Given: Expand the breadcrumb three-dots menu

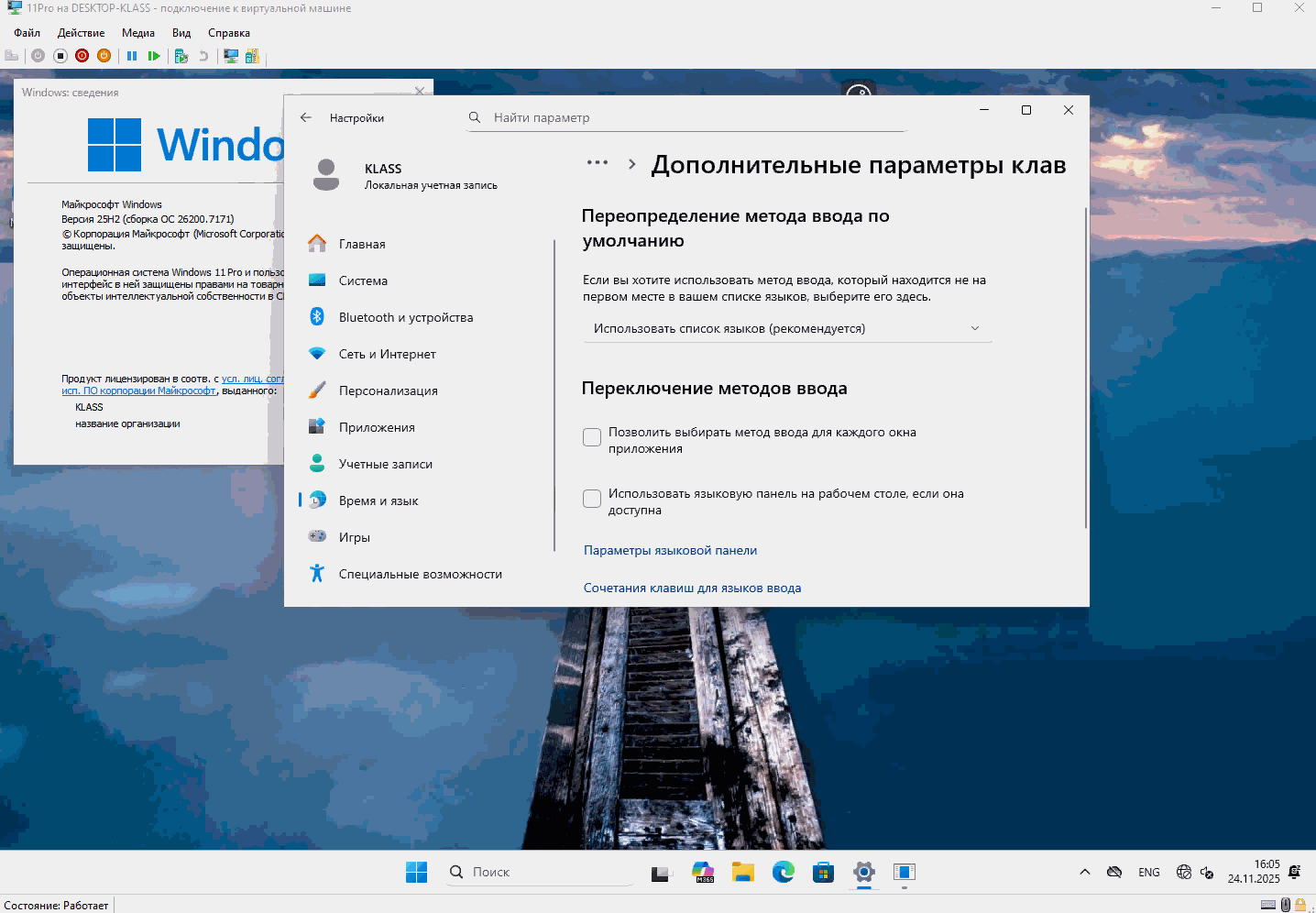Looking at the screenshot, I should [598, 163].
